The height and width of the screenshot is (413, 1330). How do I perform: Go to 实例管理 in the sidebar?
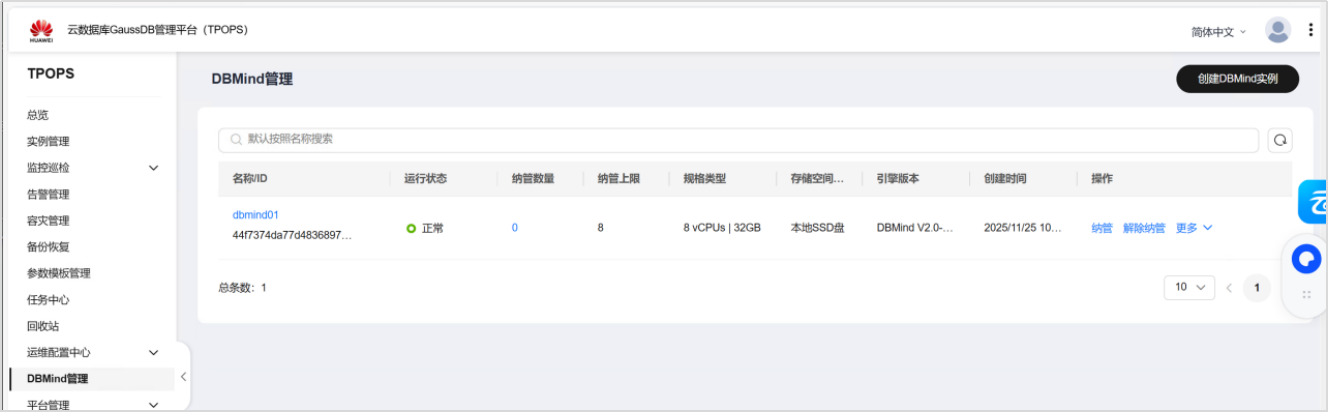click(x=48, y=141)
